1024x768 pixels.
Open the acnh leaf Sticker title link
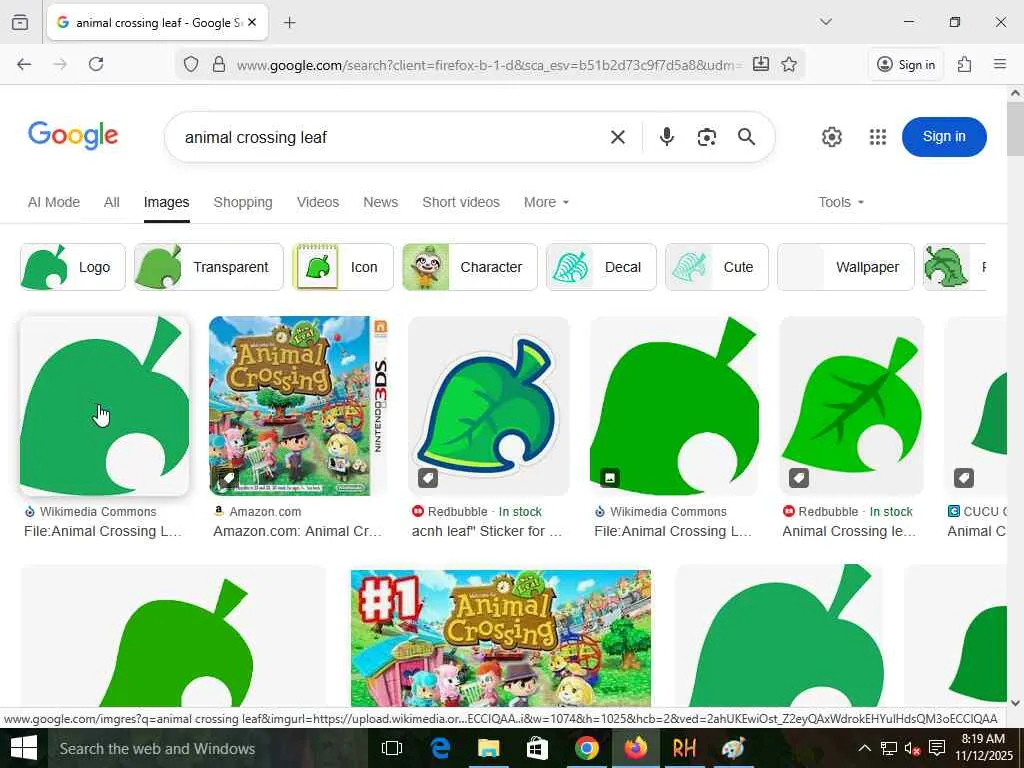pos(487,531)
